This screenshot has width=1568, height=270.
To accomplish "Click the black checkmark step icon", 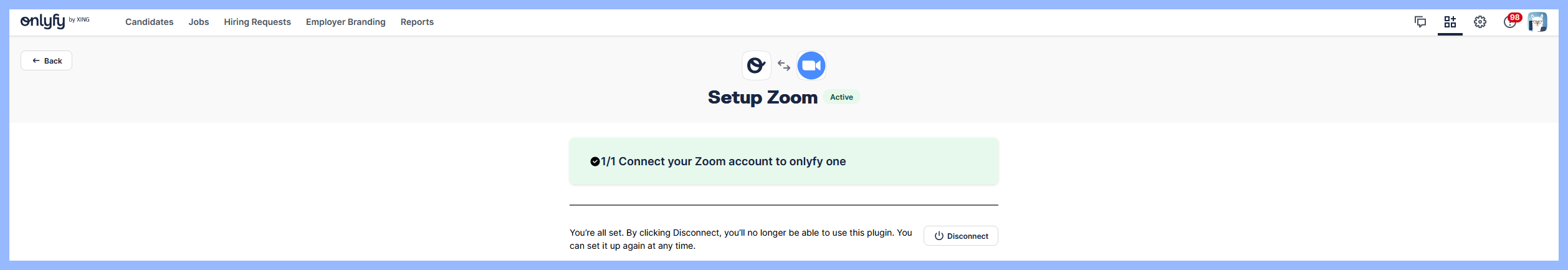I will [x=595, y=162].
